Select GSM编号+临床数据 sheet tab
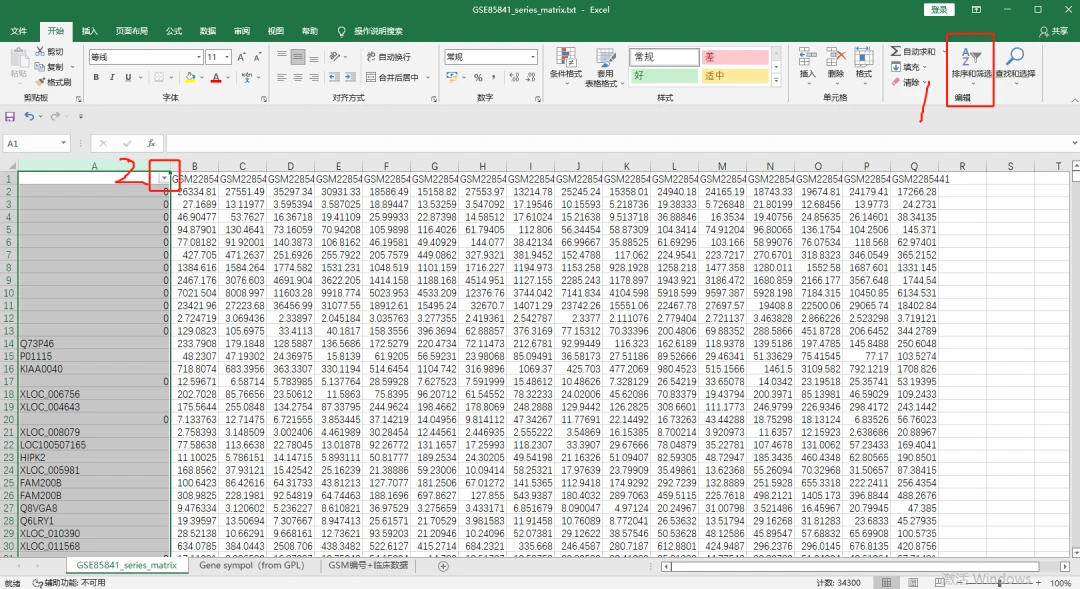This screenshot has width=1080, height=589. coord(368,565)
